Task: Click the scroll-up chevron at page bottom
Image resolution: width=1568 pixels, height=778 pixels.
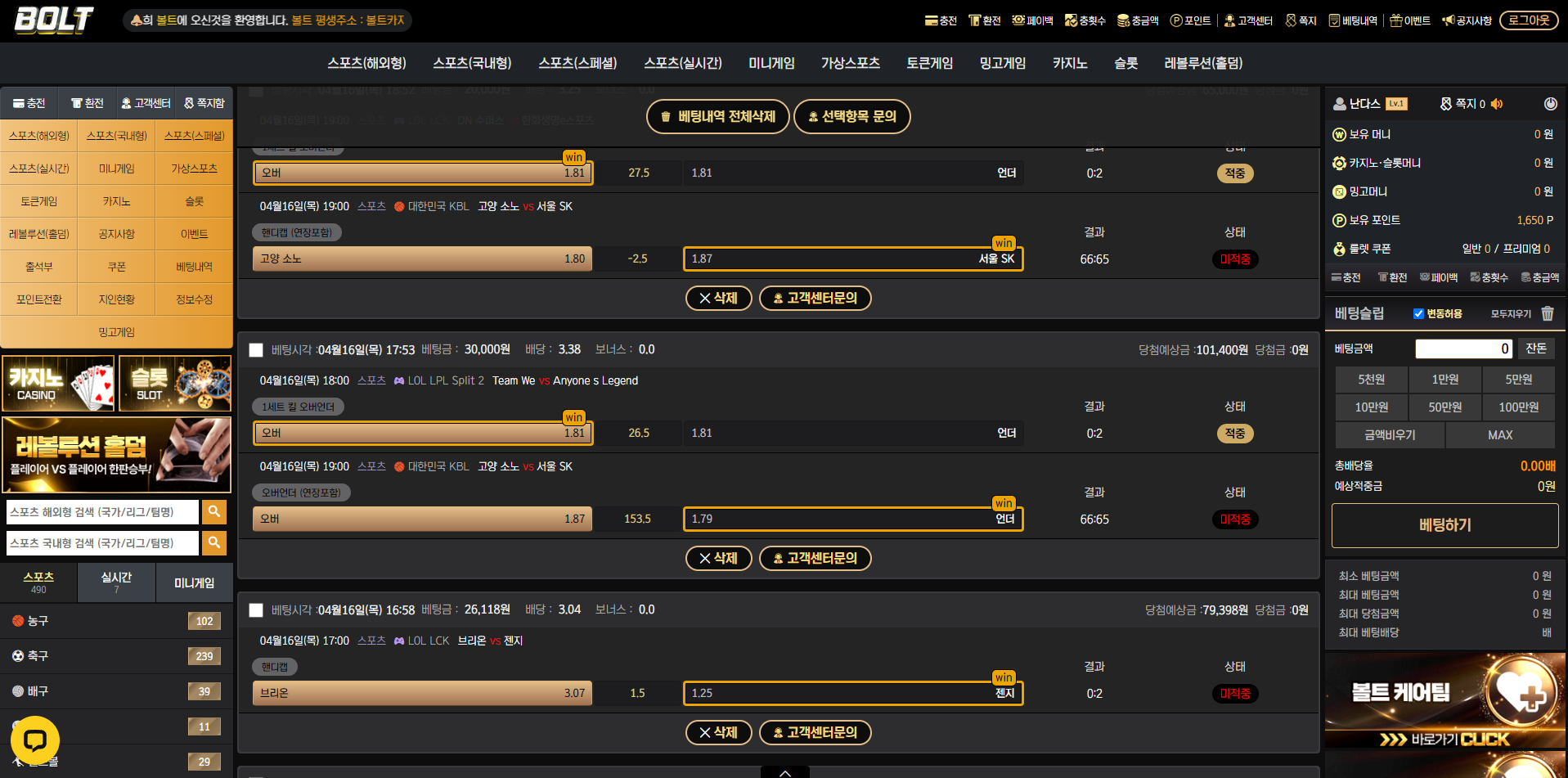Action: click(x=784, y=772)
